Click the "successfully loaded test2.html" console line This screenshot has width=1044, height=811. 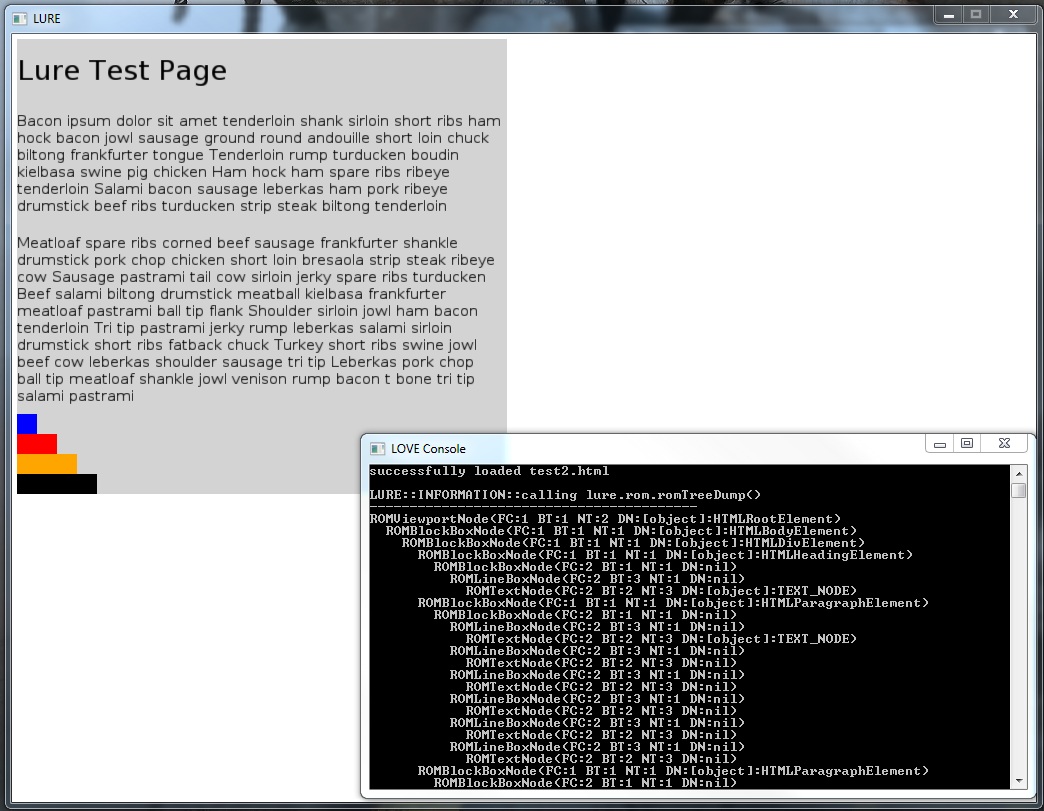pos(489,471)
